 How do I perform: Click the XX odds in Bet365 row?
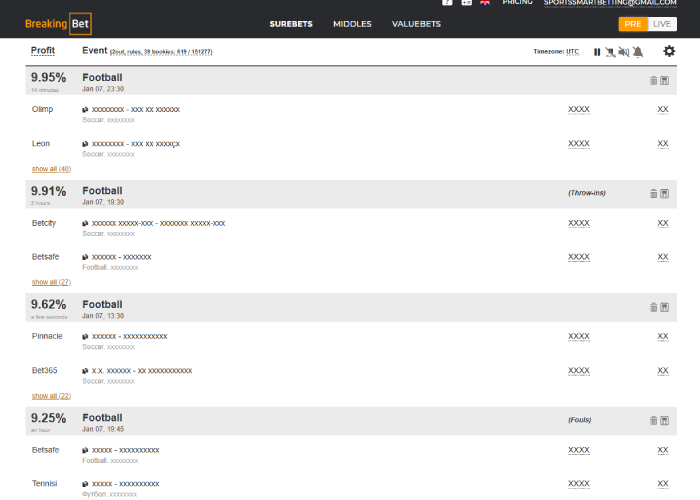(663, 371)
